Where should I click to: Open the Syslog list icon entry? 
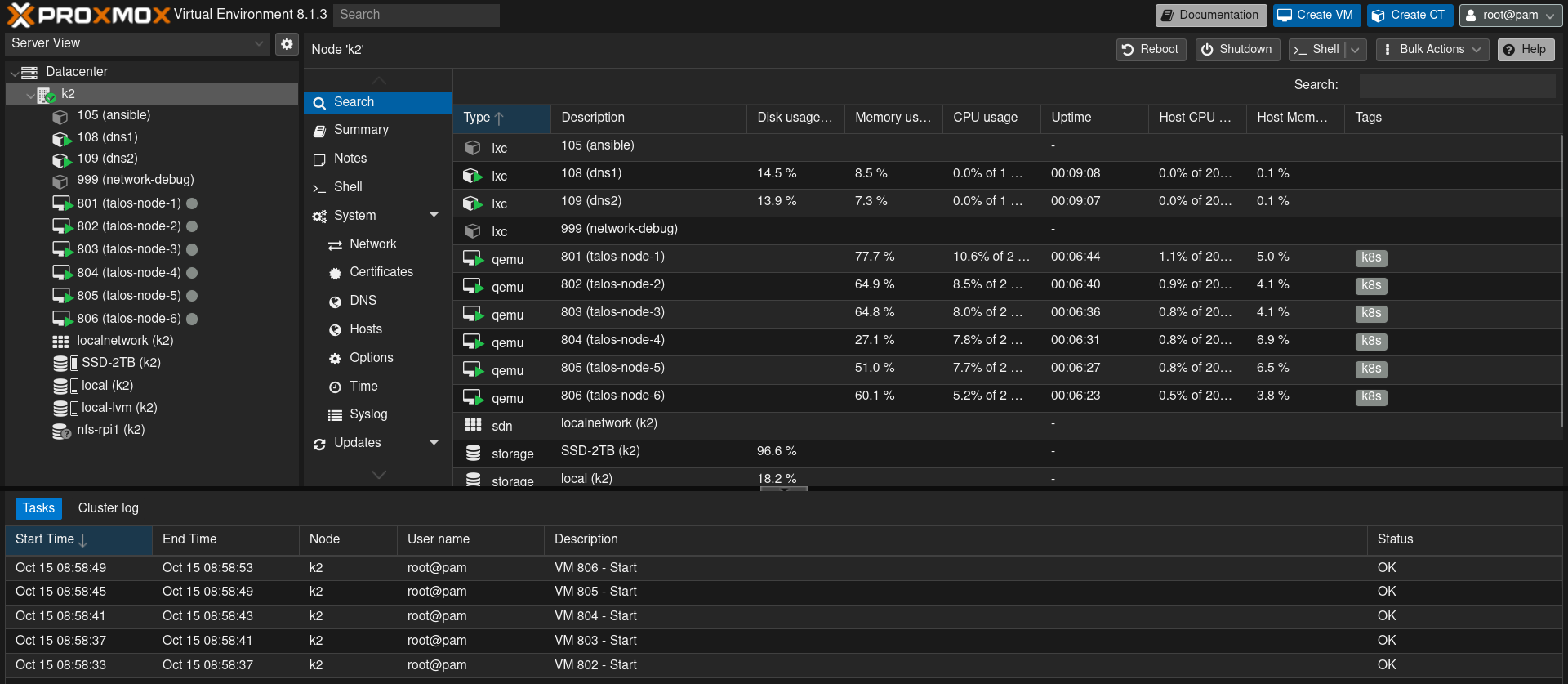coord(335,415)
